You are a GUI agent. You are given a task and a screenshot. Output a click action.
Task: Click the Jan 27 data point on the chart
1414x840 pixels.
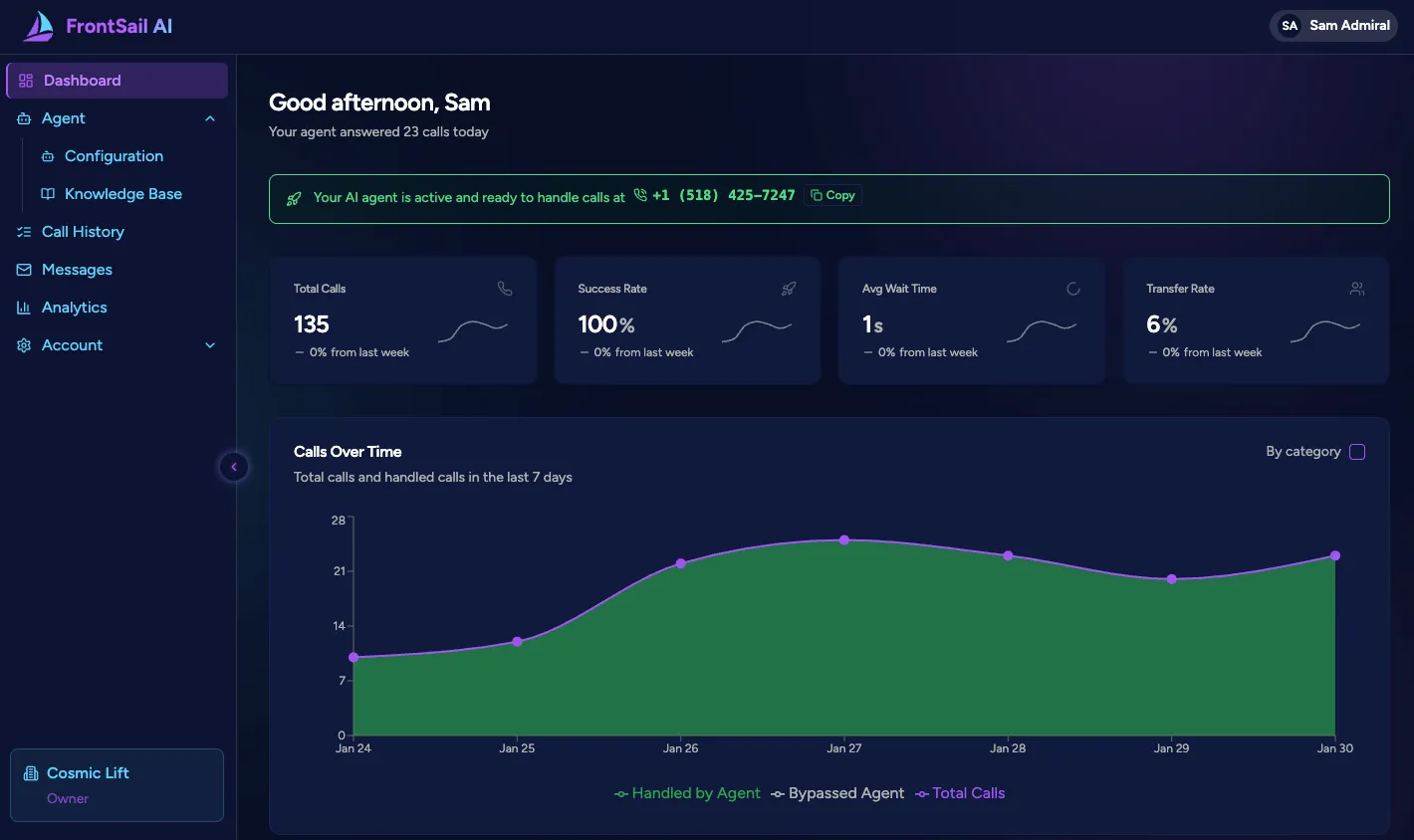[844, 539]
